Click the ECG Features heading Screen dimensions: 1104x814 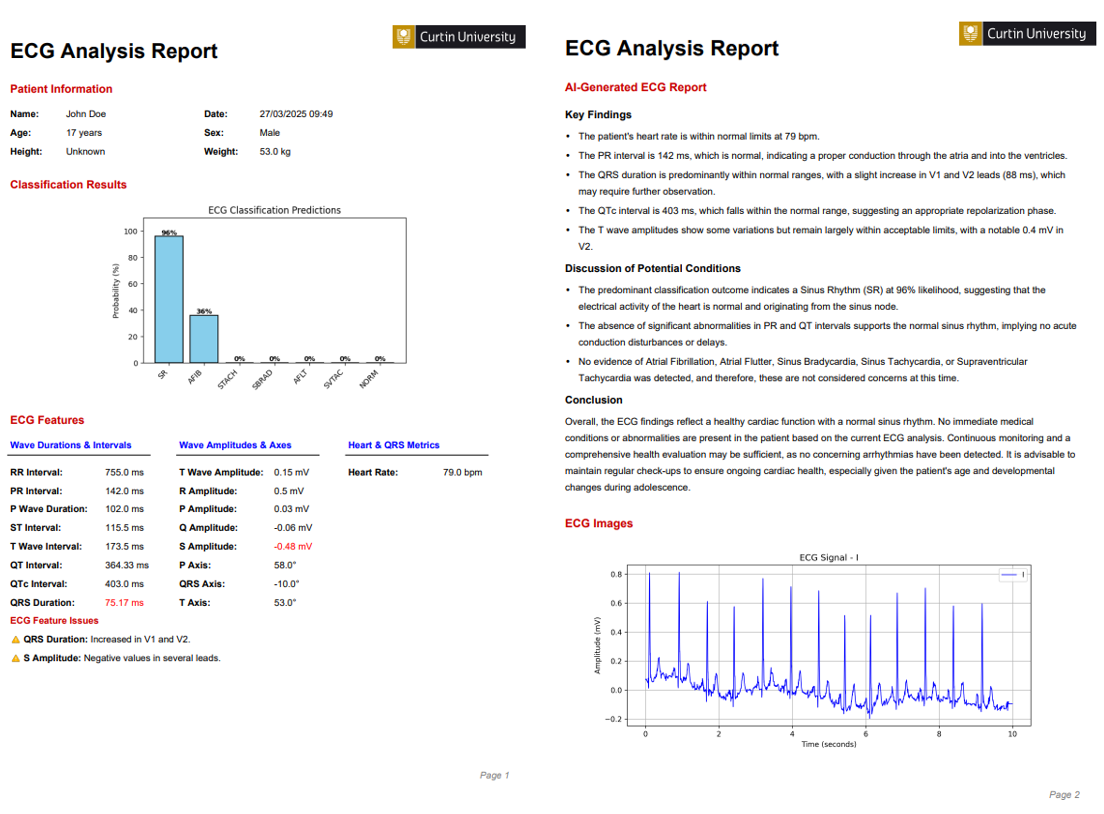coord(47,420)
